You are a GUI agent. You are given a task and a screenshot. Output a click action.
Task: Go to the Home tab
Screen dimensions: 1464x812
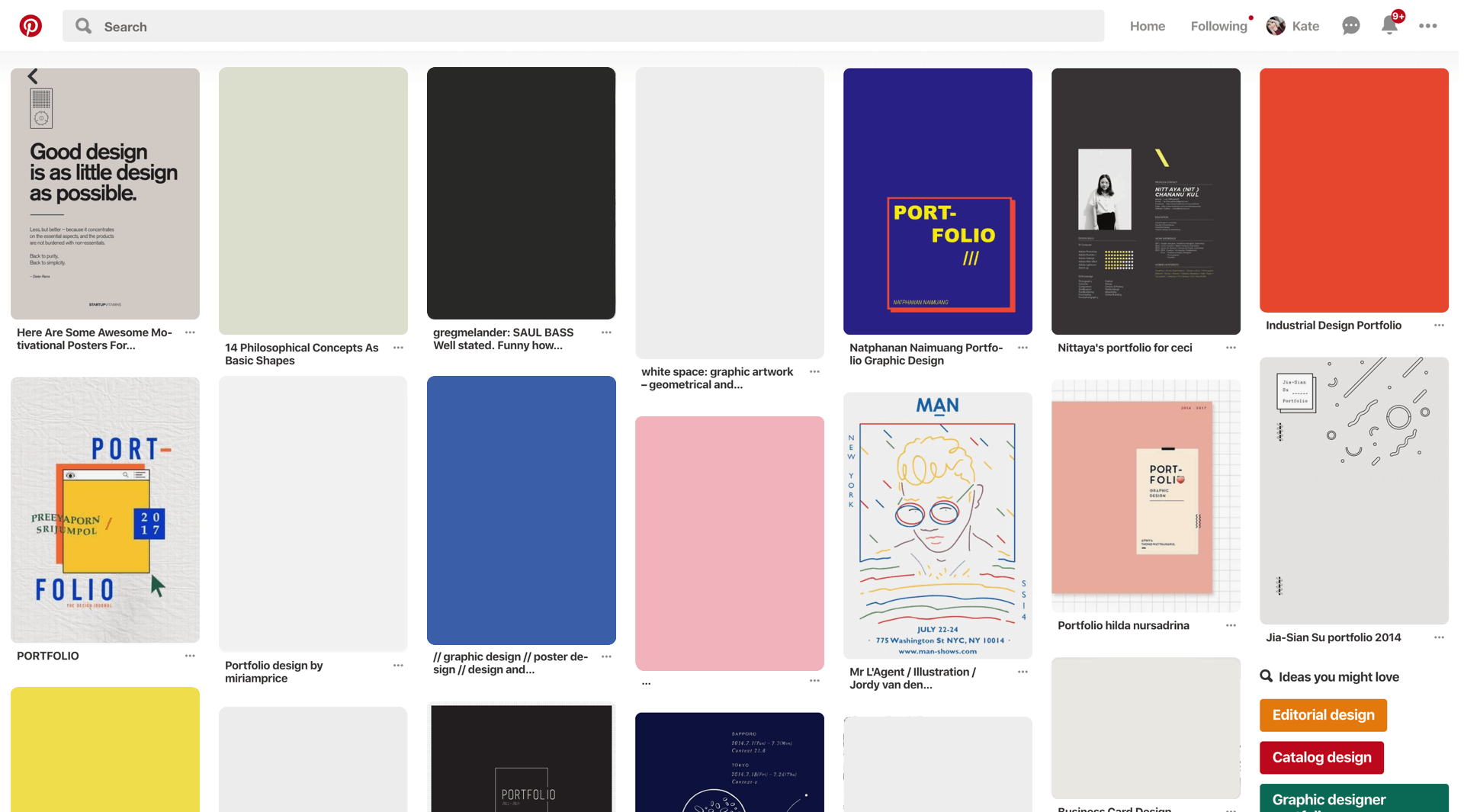tap(1147, 26)
